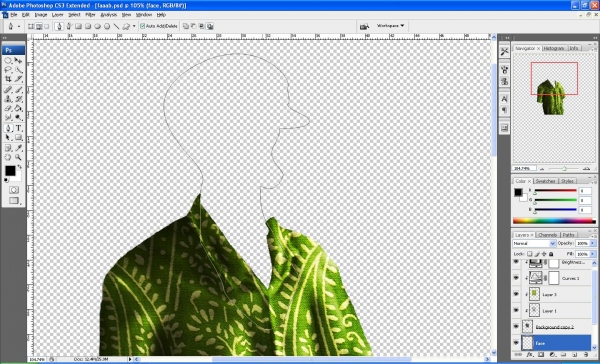Select the Zoom tool
This screenshot has width=600, height=364.
pyautogui.click(x=18, y=157)
